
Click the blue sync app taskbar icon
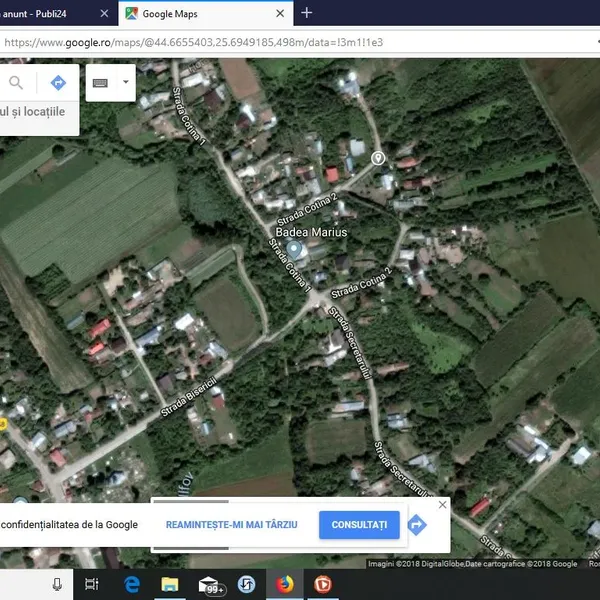246,584
